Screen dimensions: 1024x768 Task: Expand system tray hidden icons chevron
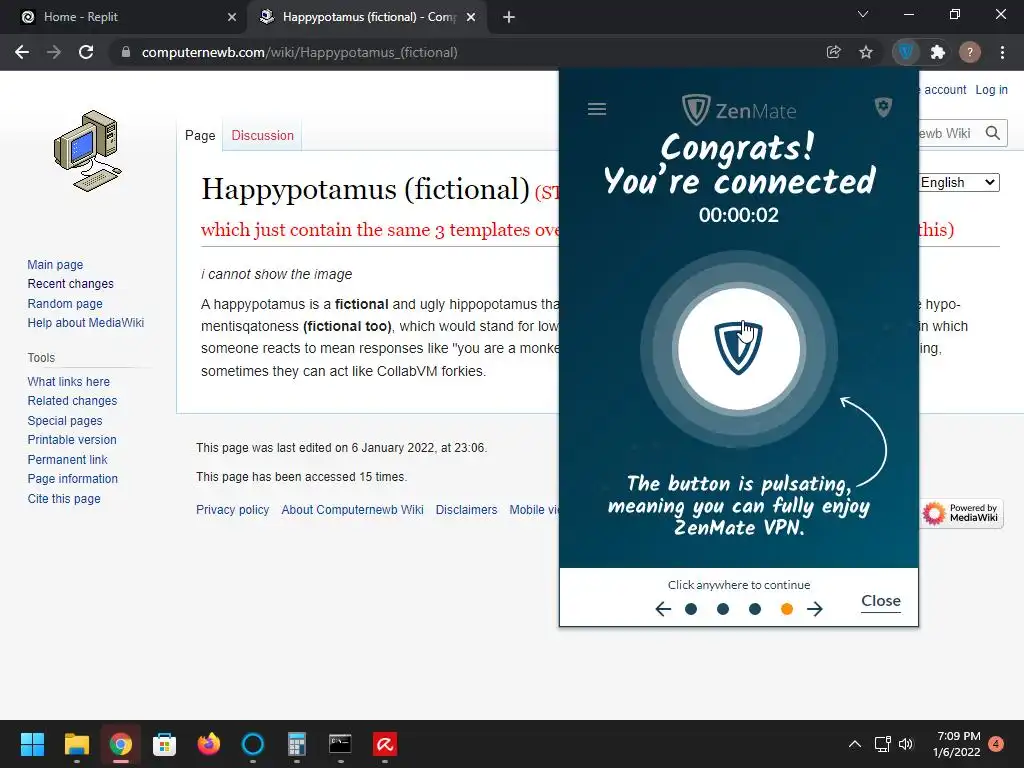[854, 744]
